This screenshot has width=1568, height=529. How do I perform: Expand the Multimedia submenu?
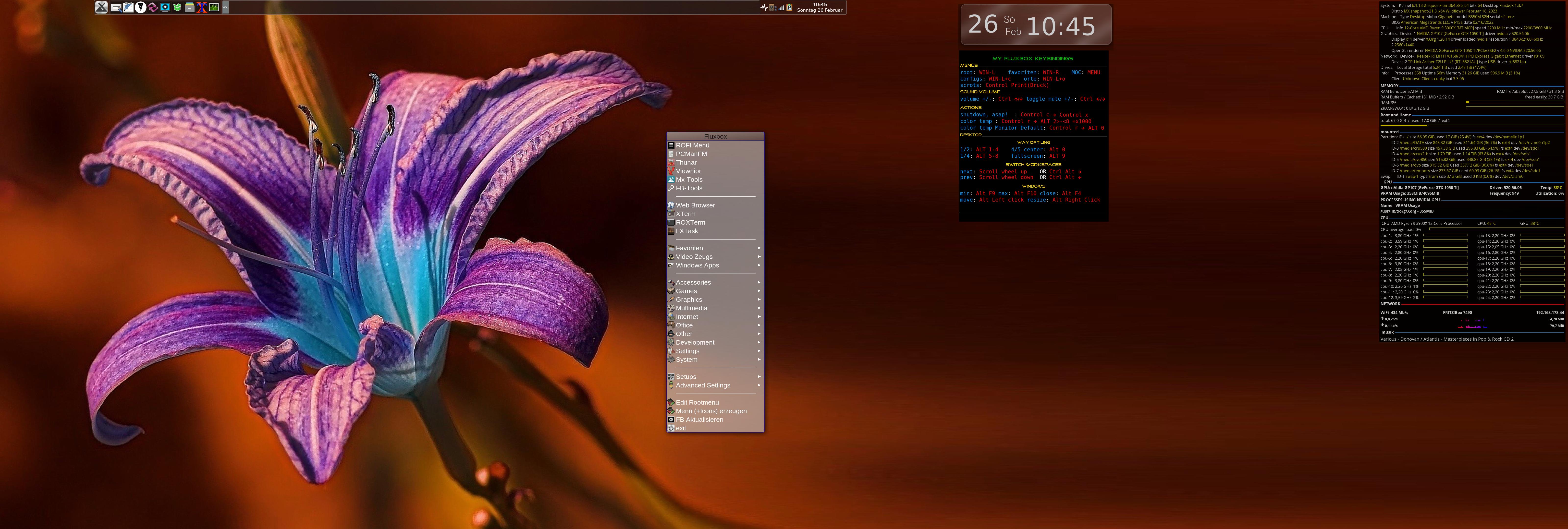tap(715, 308)
